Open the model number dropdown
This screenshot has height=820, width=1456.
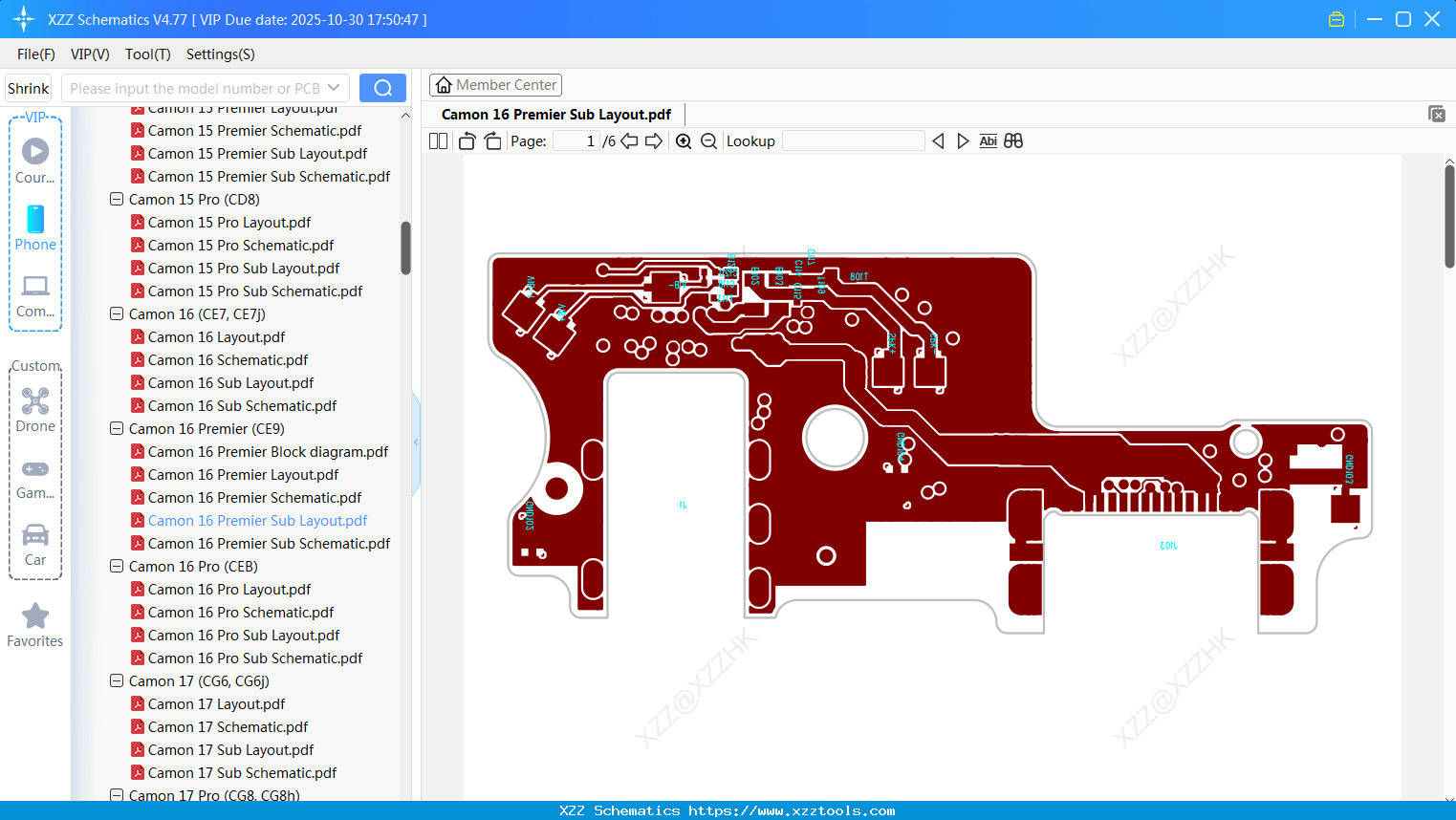(x=334, y=88)
